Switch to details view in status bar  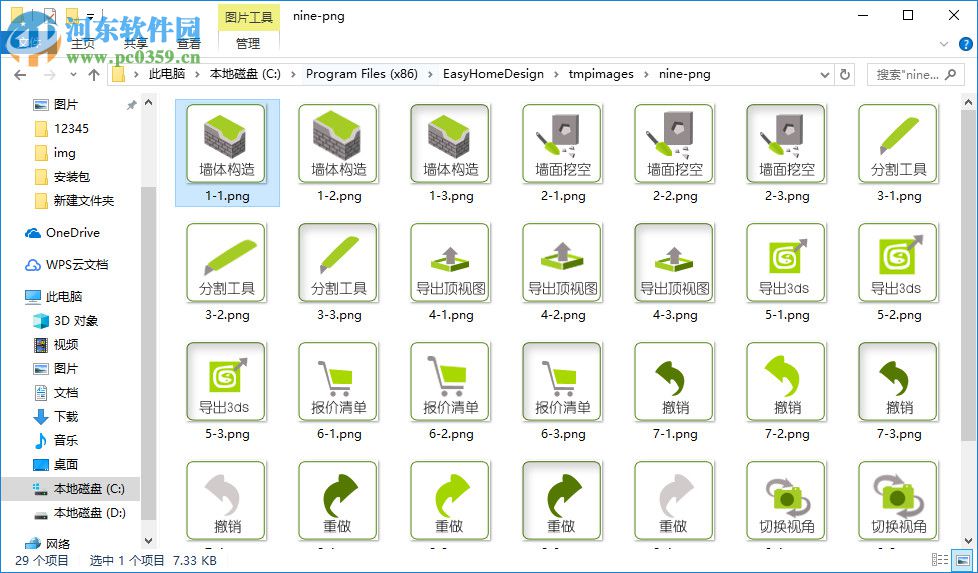click(940, 560)
